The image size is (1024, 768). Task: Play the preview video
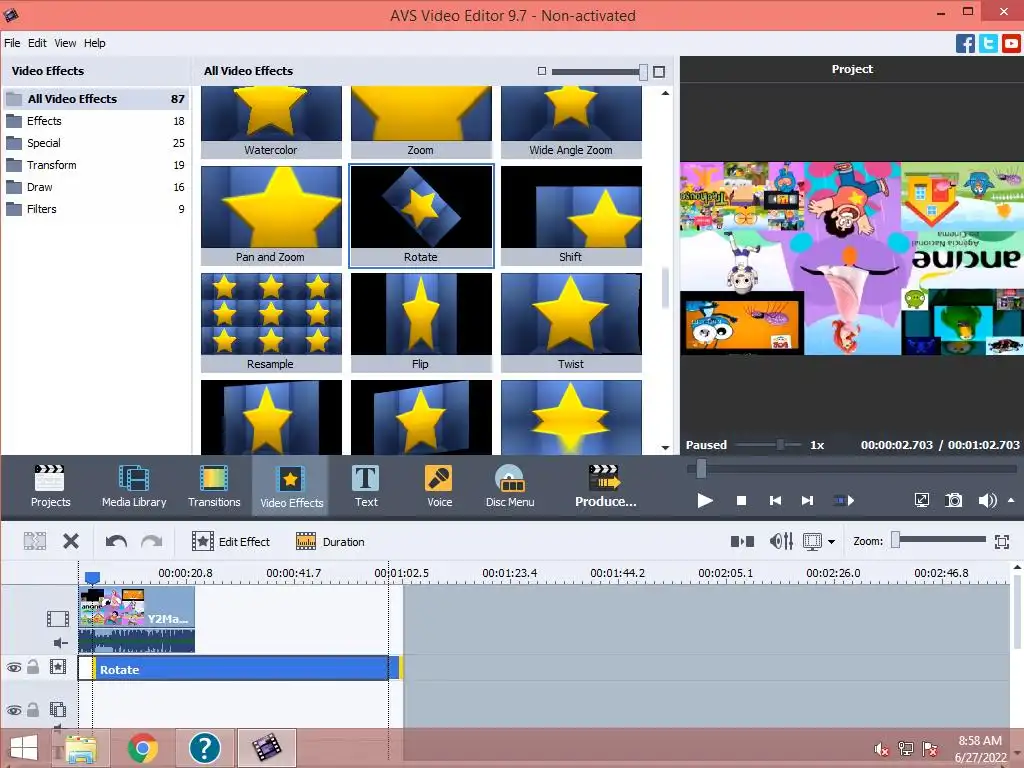tap(705, 500)
